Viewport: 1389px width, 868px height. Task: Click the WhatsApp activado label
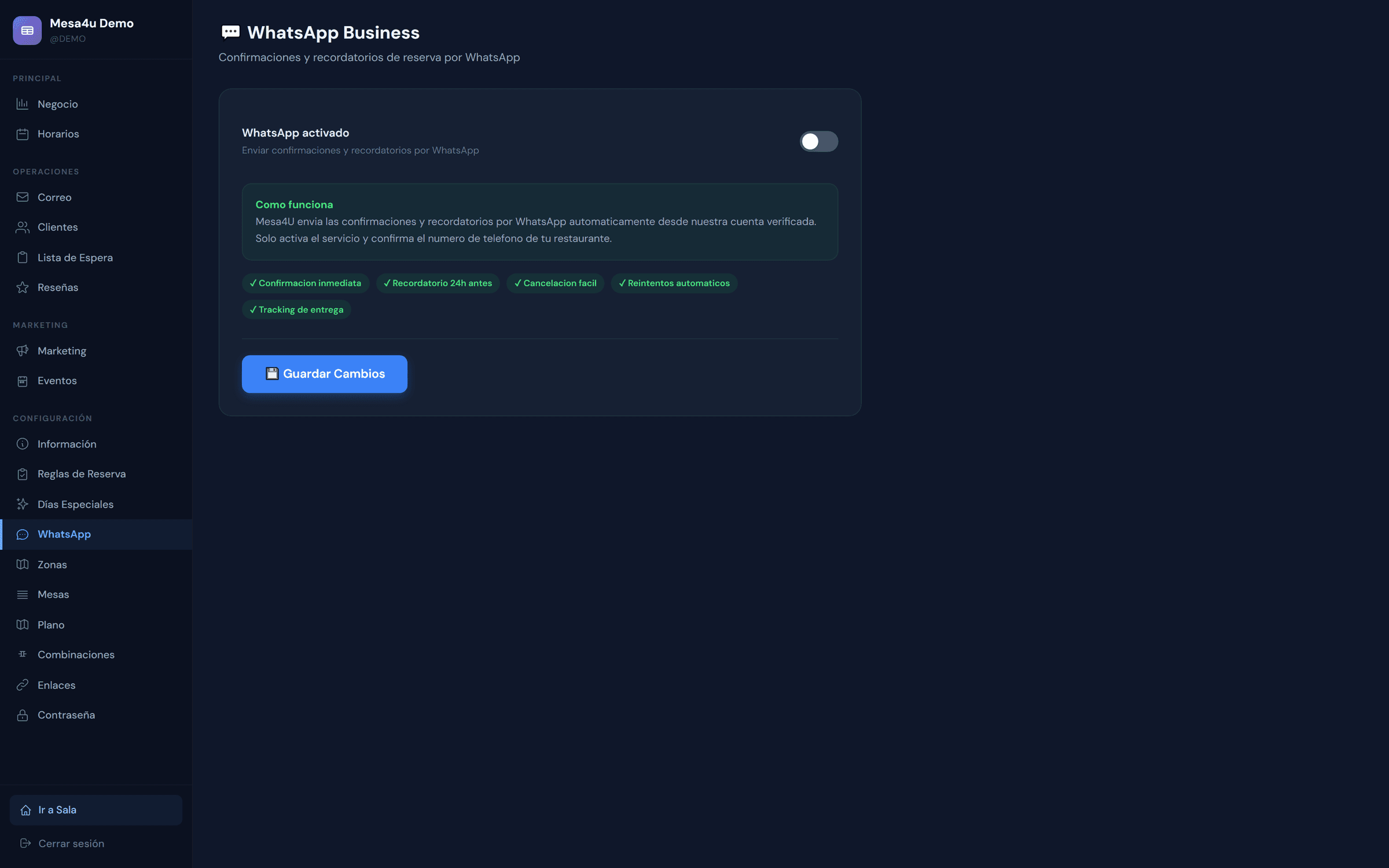[295, 133]
